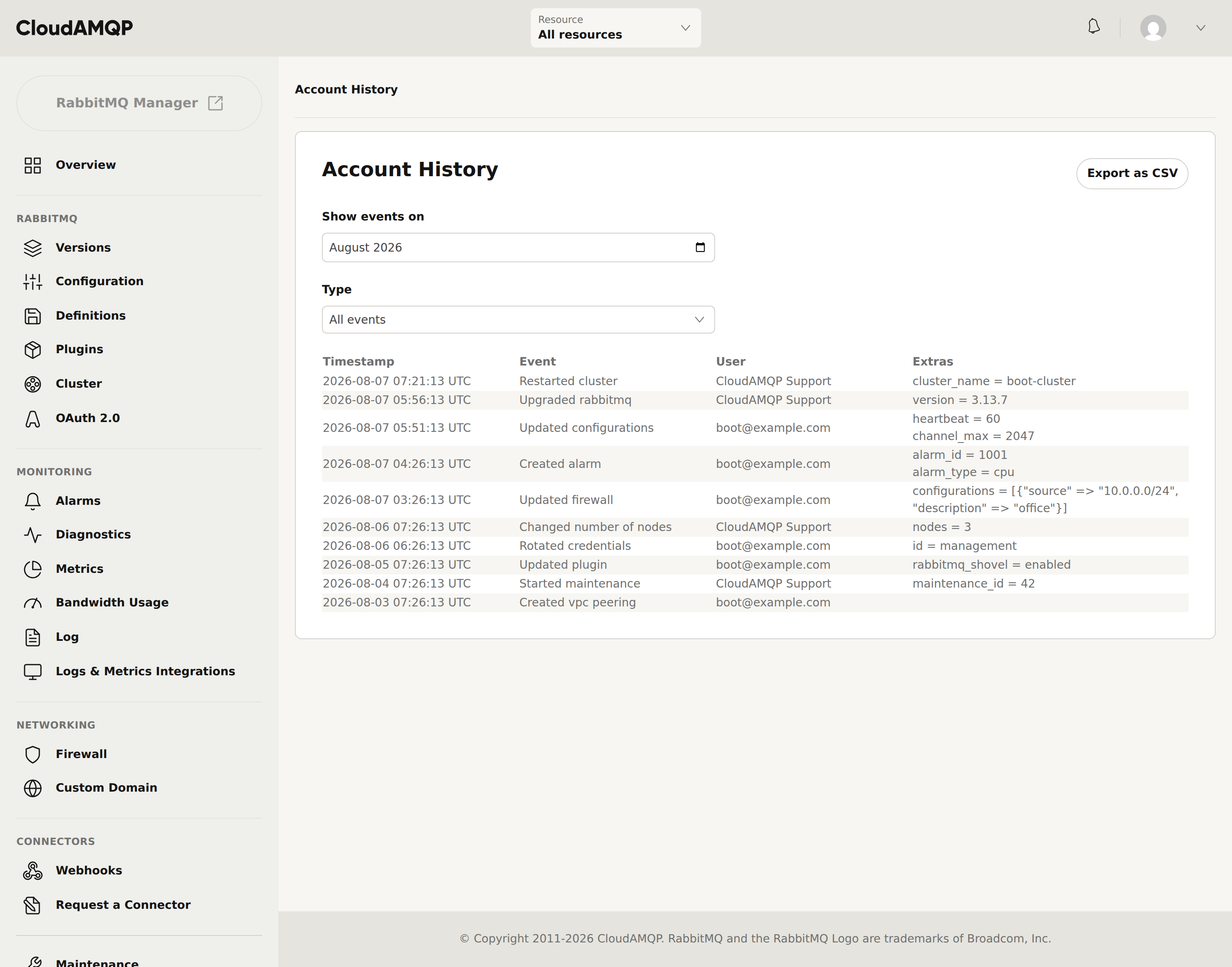Screen dimensions: 1232x967
Task: Open Logs & Metrics Integrations
Action: click(x=145, y=671)
